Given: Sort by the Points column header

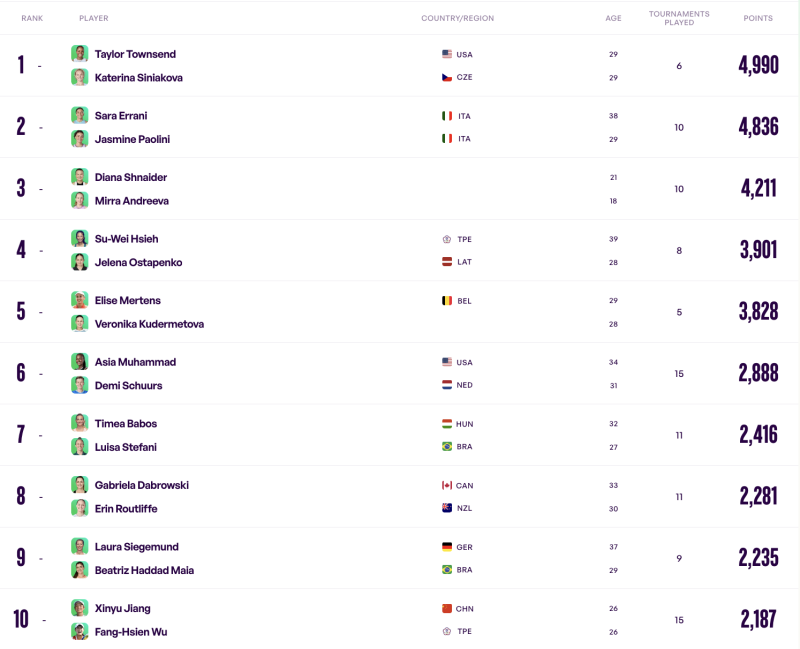Looking at the screenshot, I should [x=758, y=18].
